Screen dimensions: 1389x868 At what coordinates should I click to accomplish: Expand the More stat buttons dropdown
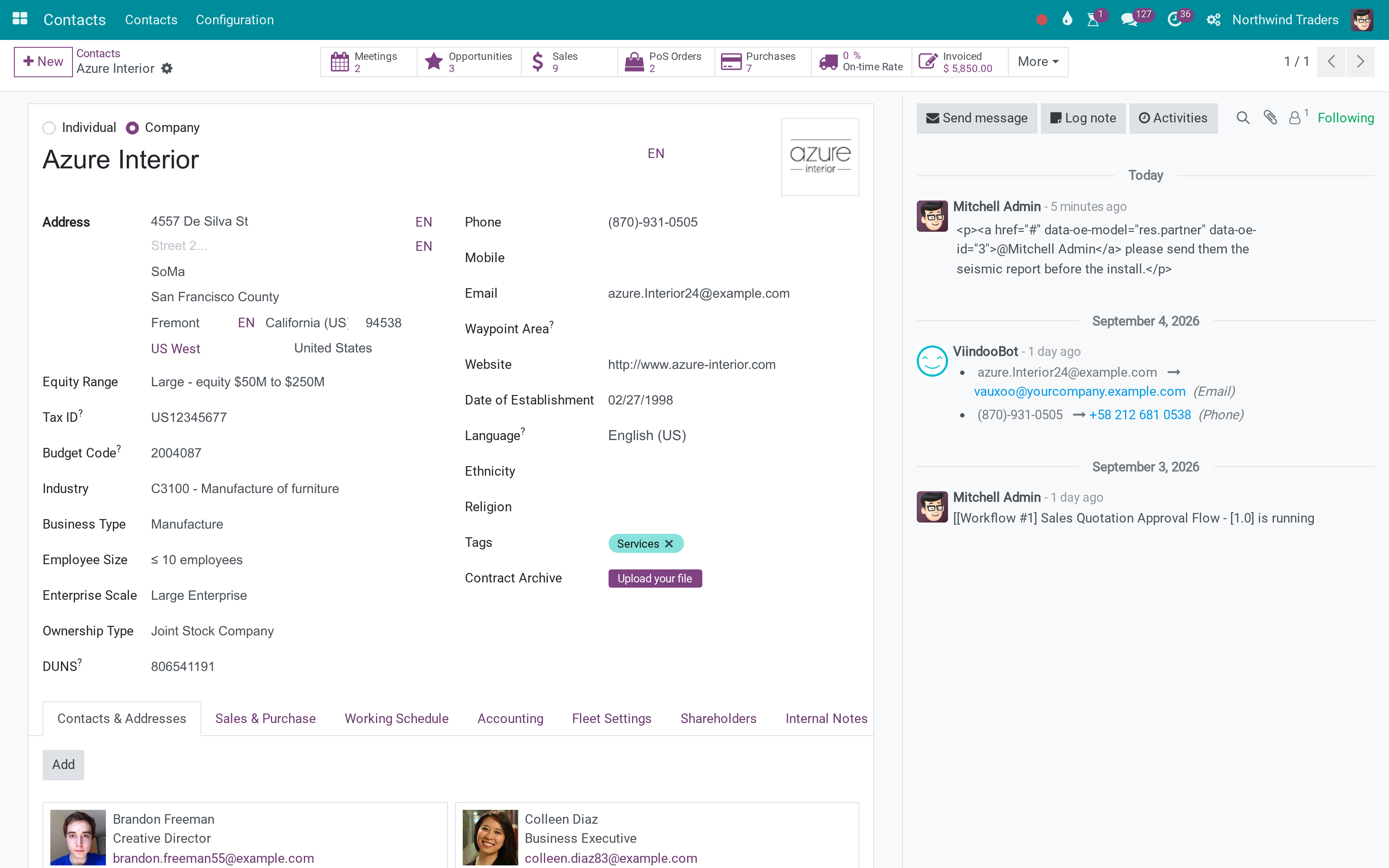click(x=1038, y=62)
